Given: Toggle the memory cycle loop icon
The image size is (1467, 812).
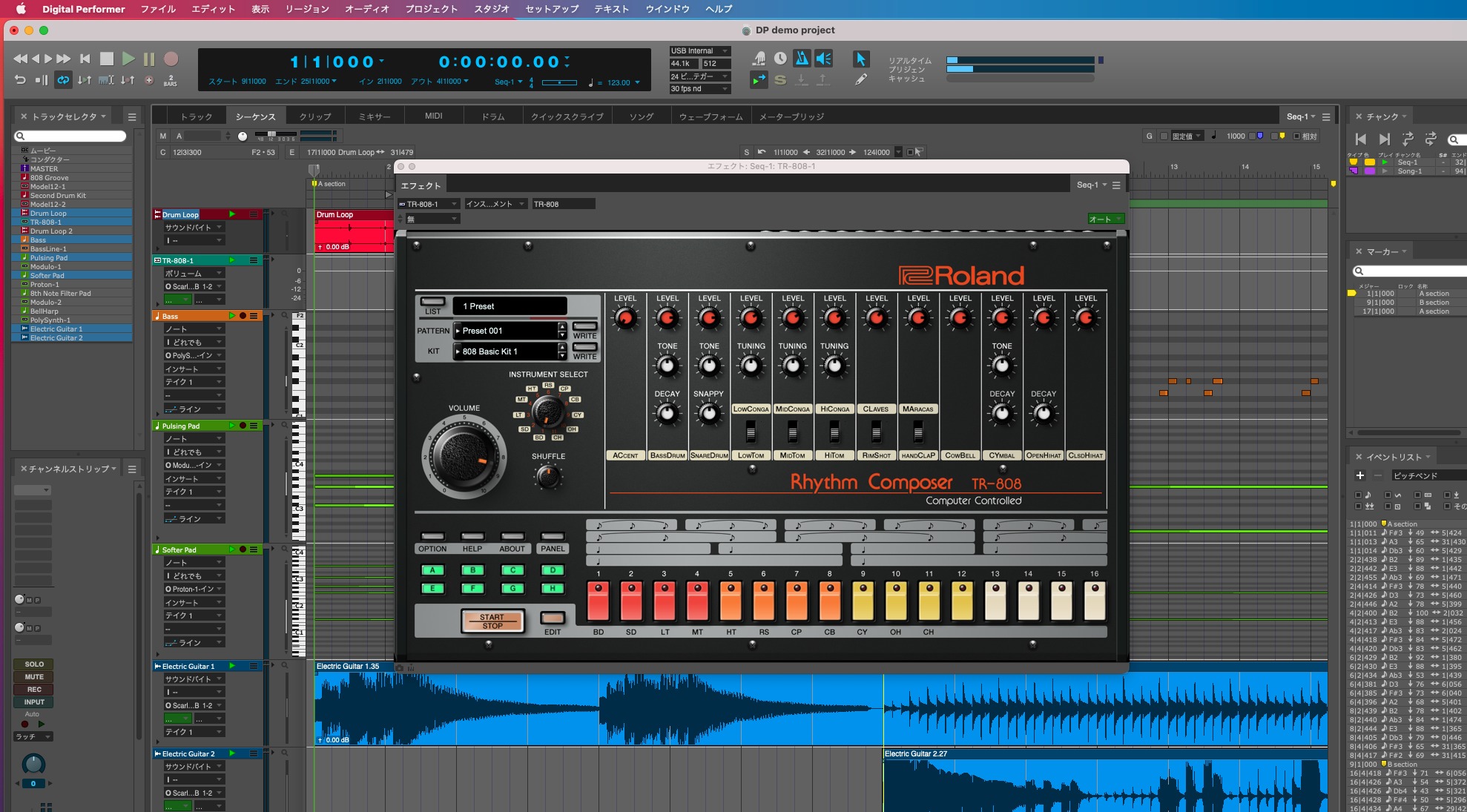Looking at the screenshot, I should pos(63,80).
